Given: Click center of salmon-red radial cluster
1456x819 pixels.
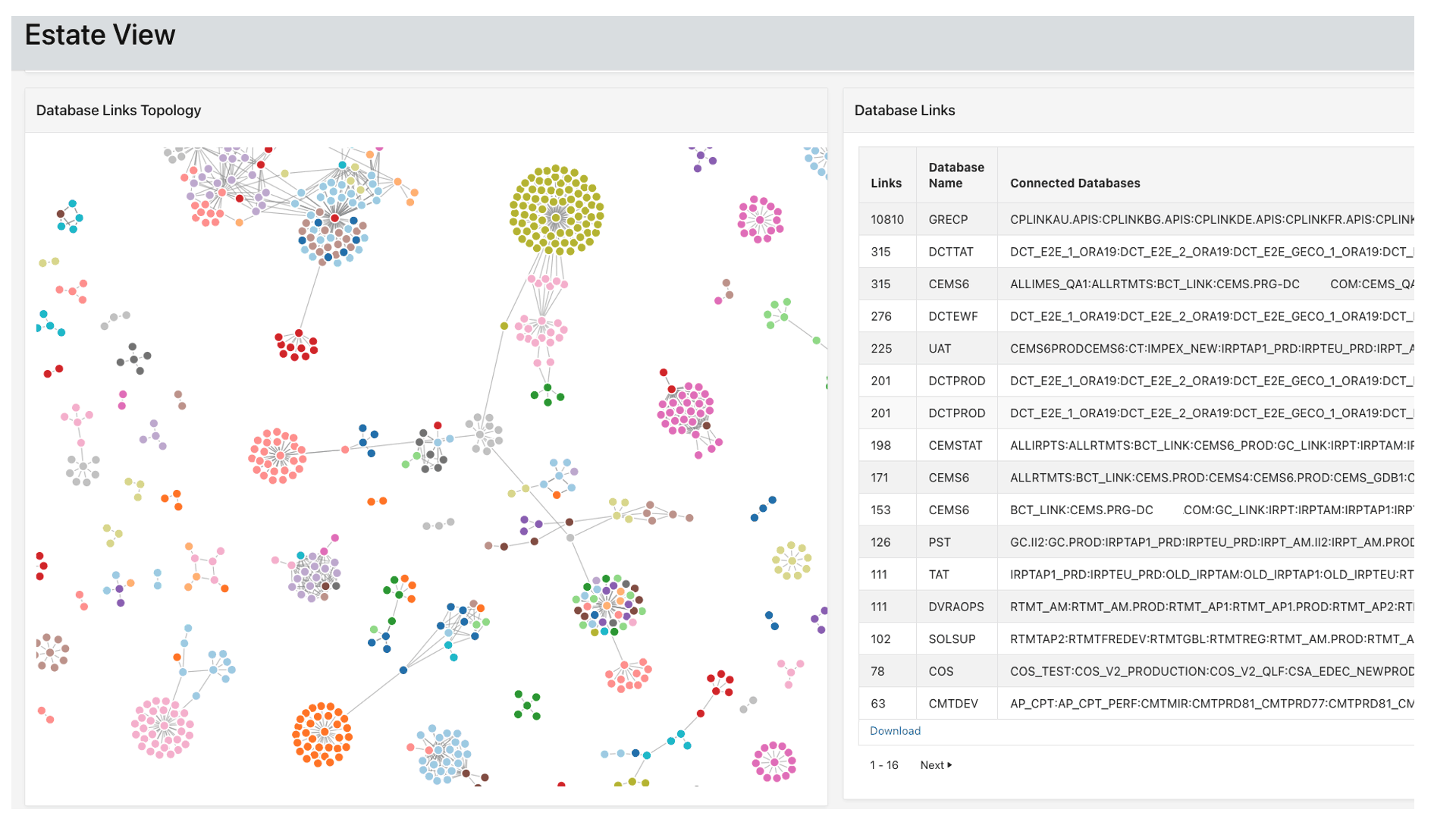Looking at the screenshot, I should 279,455.
